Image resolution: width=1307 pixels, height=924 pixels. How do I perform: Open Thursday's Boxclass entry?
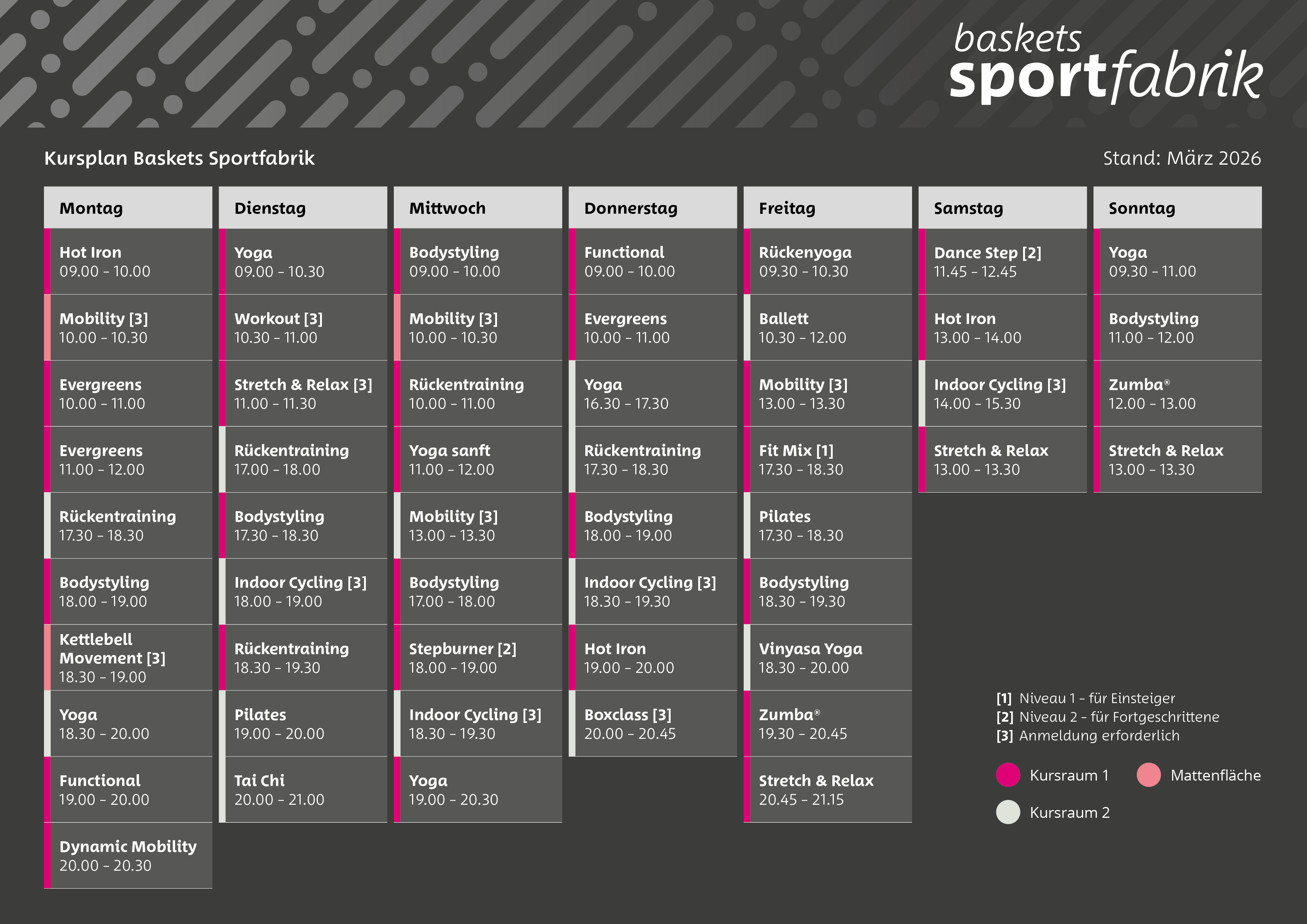point(652,724)
